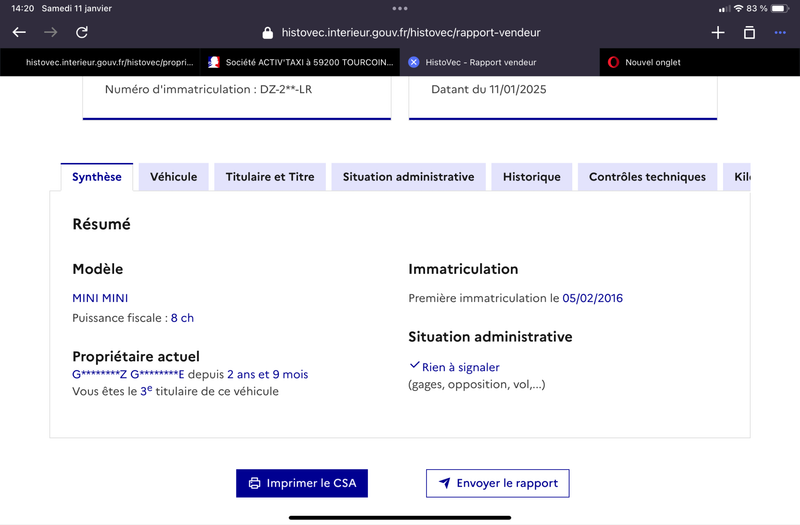Open the Situation administrative tab
The image size is (800, 525).
408,177
